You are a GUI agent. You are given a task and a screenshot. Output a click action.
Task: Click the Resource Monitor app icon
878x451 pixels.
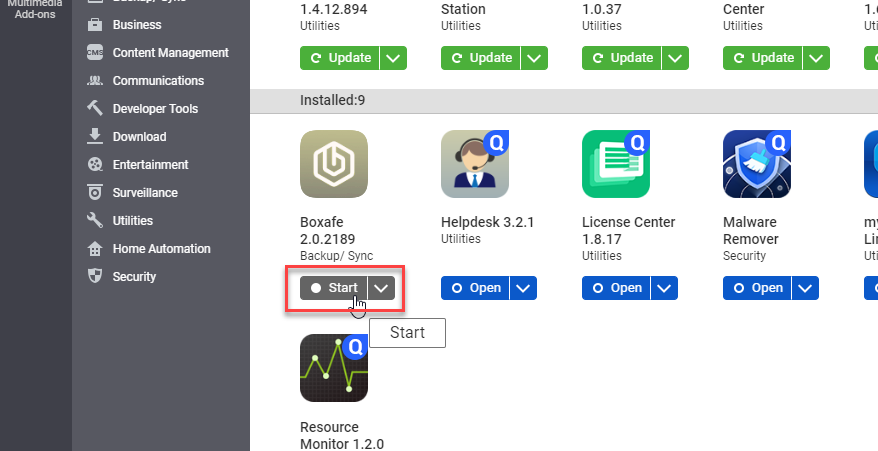(334, 368)
